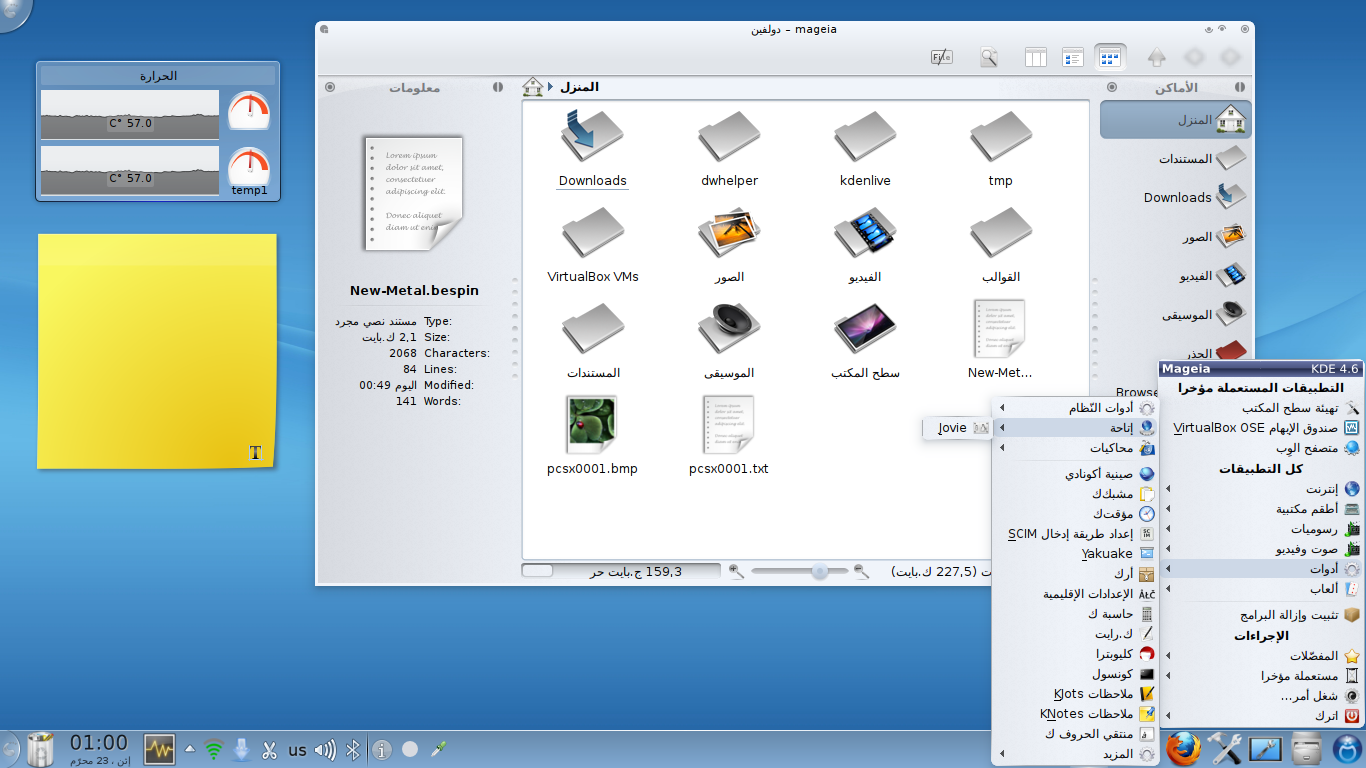Click the us keyboard layout indicator

[297, 749]
